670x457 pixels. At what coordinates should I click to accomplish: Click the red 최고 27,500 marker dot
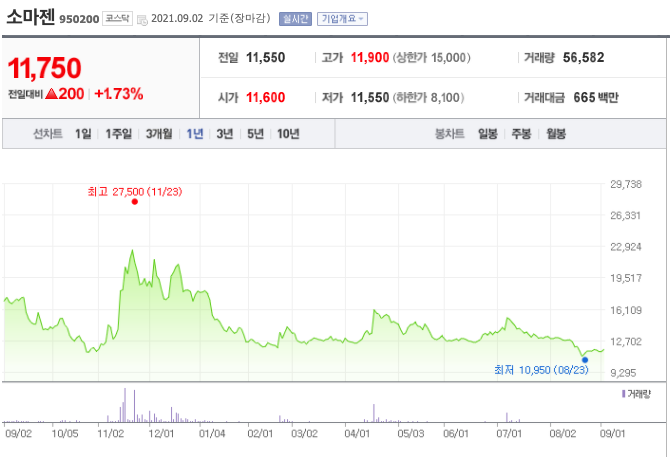[135, 202]
